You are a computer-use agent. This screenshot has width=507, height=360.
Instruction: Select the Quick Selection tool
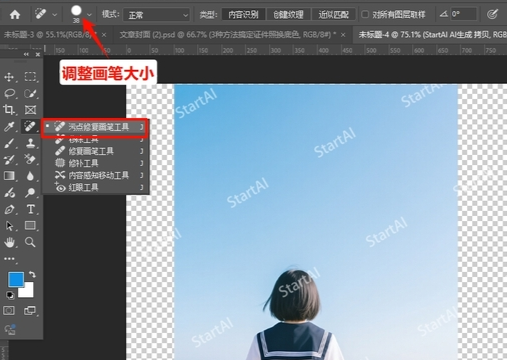(30, 94)
